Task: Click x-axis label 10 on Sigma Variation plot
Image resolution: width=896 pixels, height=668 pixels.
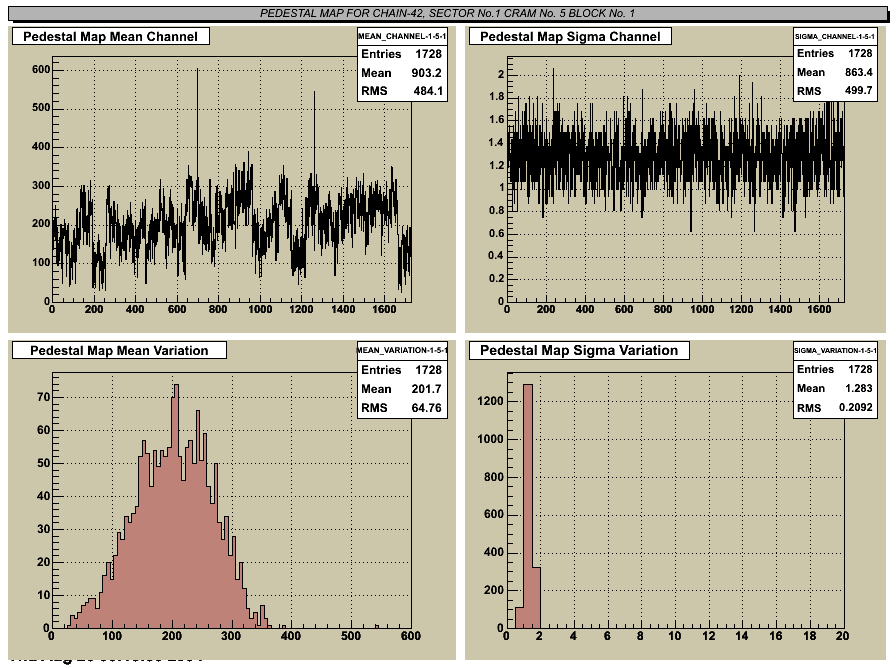Action: [675, 635]
